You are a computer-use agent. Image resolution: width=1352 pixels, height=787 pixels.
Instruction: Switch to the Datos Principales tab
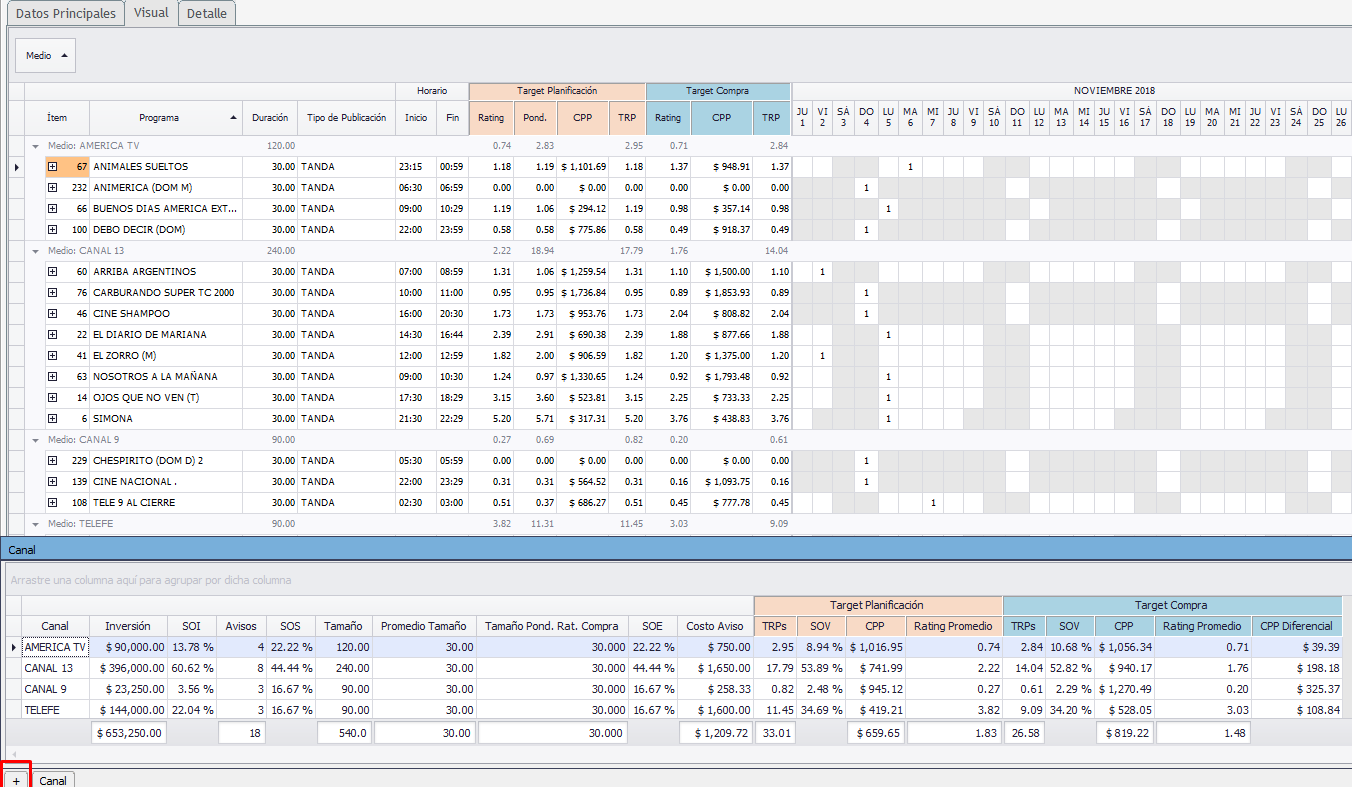pyautogui.click(x=65, y=14)
